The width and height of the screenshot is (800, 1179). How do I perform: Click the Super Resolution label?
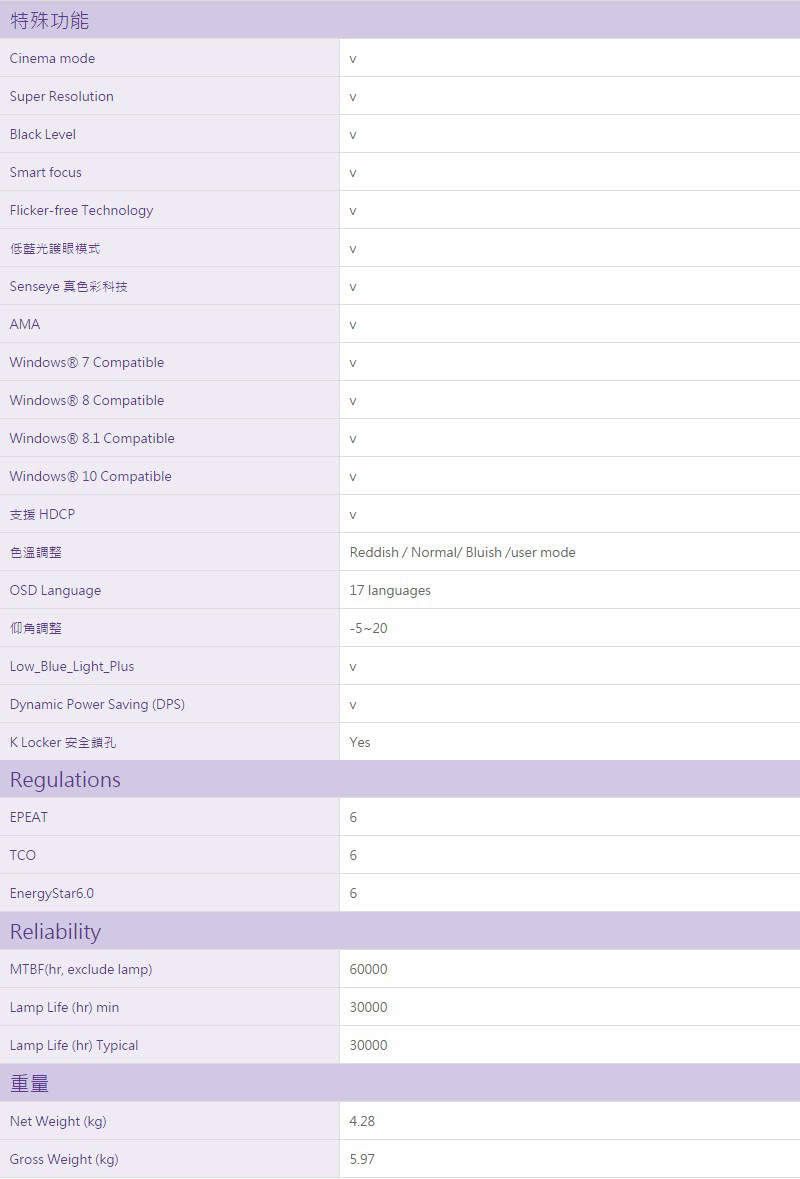click(x=61, y=96)
